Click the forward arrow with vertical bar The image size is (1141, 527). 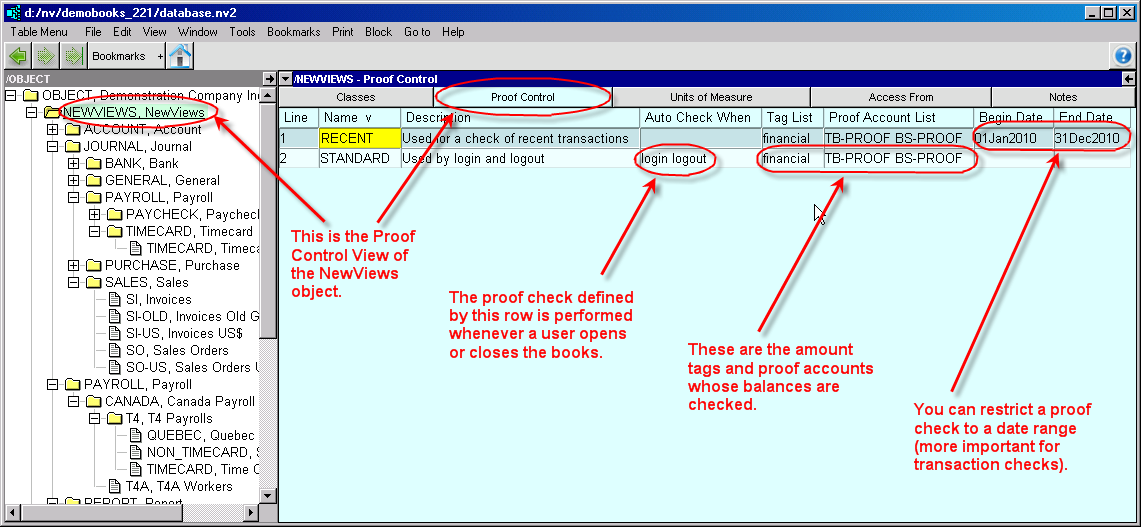(x=73, y=56)
